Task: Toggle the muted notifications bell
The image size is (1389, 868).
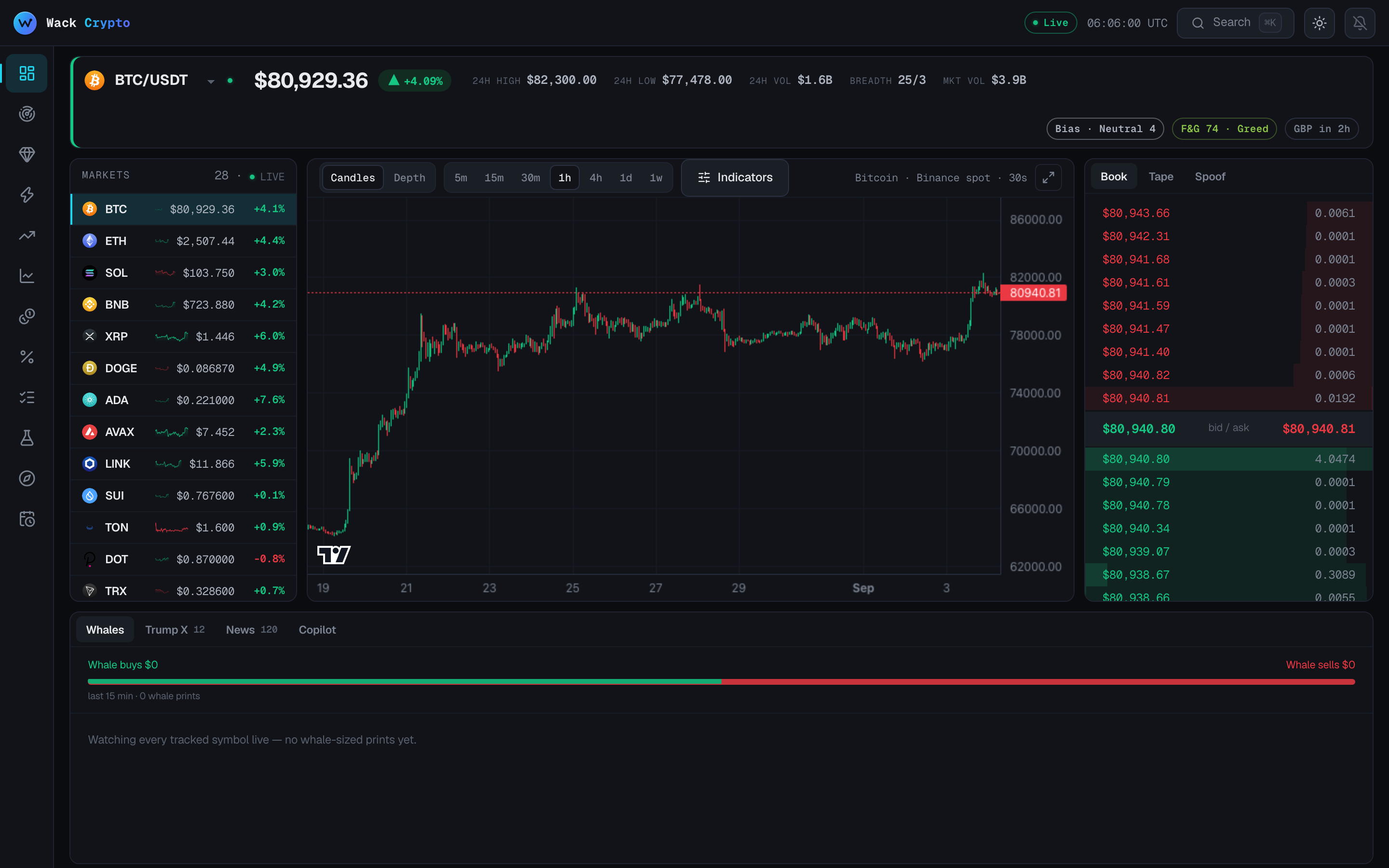Action: (x=1360, y=23)
